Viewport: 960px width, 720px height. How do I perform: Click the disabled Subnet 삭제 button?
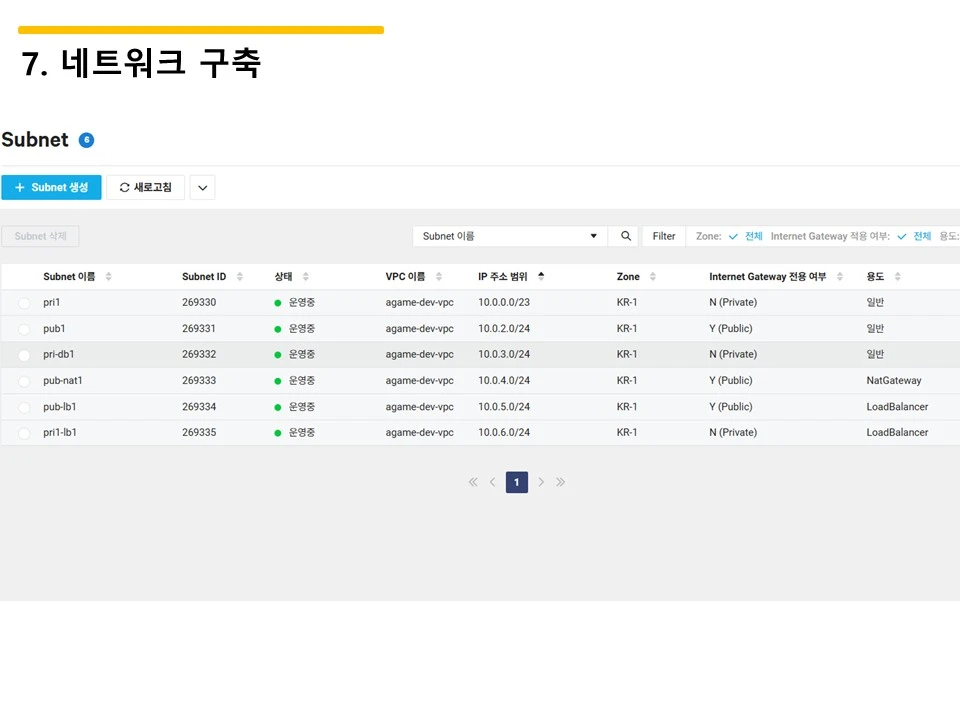coord(40,236)
